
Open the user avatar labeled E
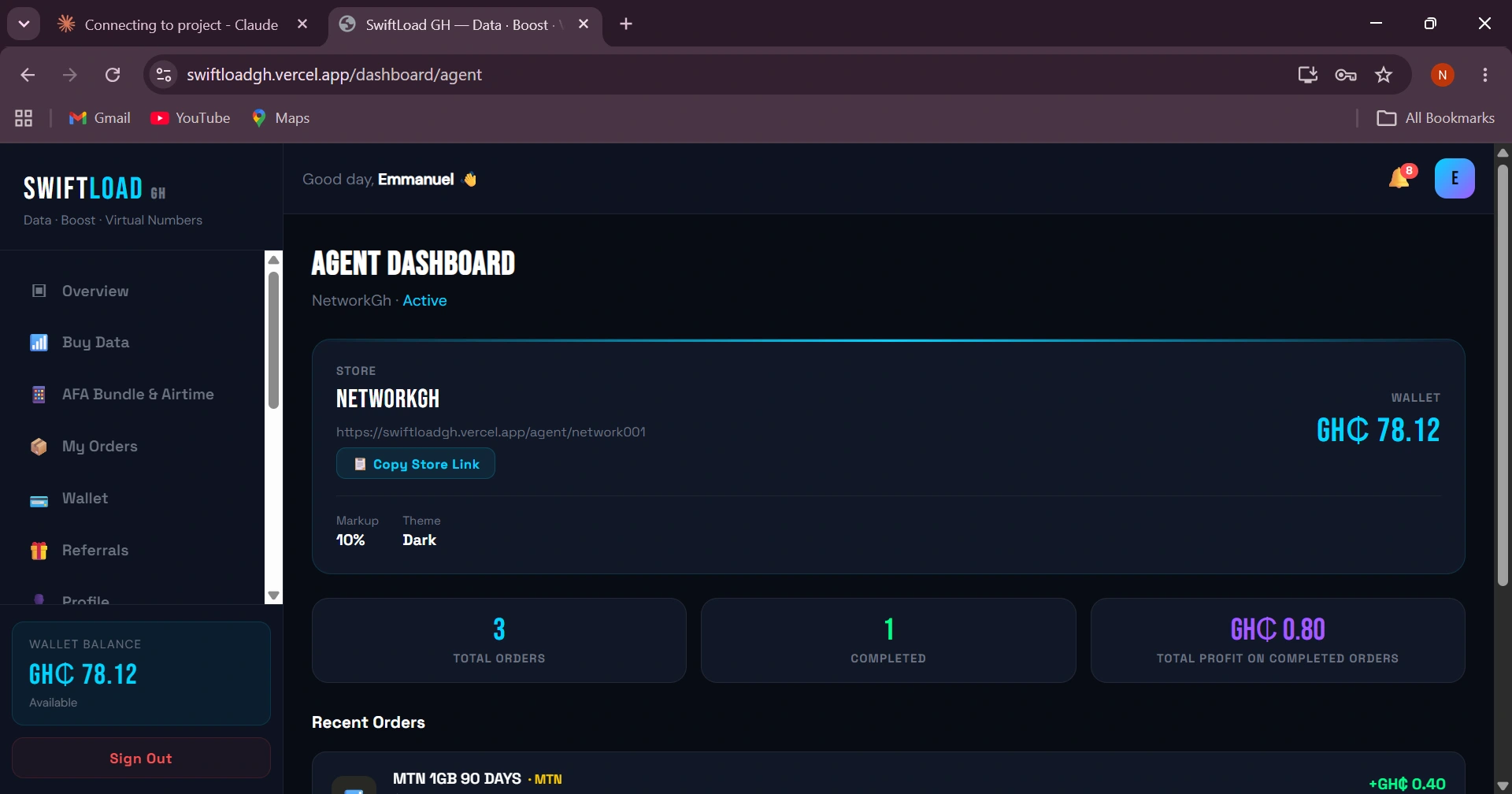click(1455, 178)
